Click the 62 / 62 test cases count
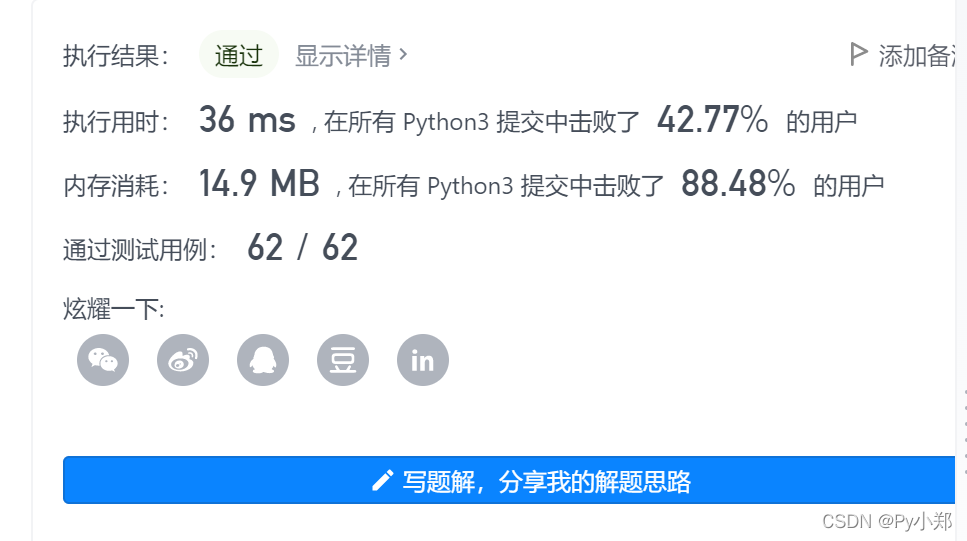Image resolution: width=967 pixels, height=541 pixels. tap(302, 248)
